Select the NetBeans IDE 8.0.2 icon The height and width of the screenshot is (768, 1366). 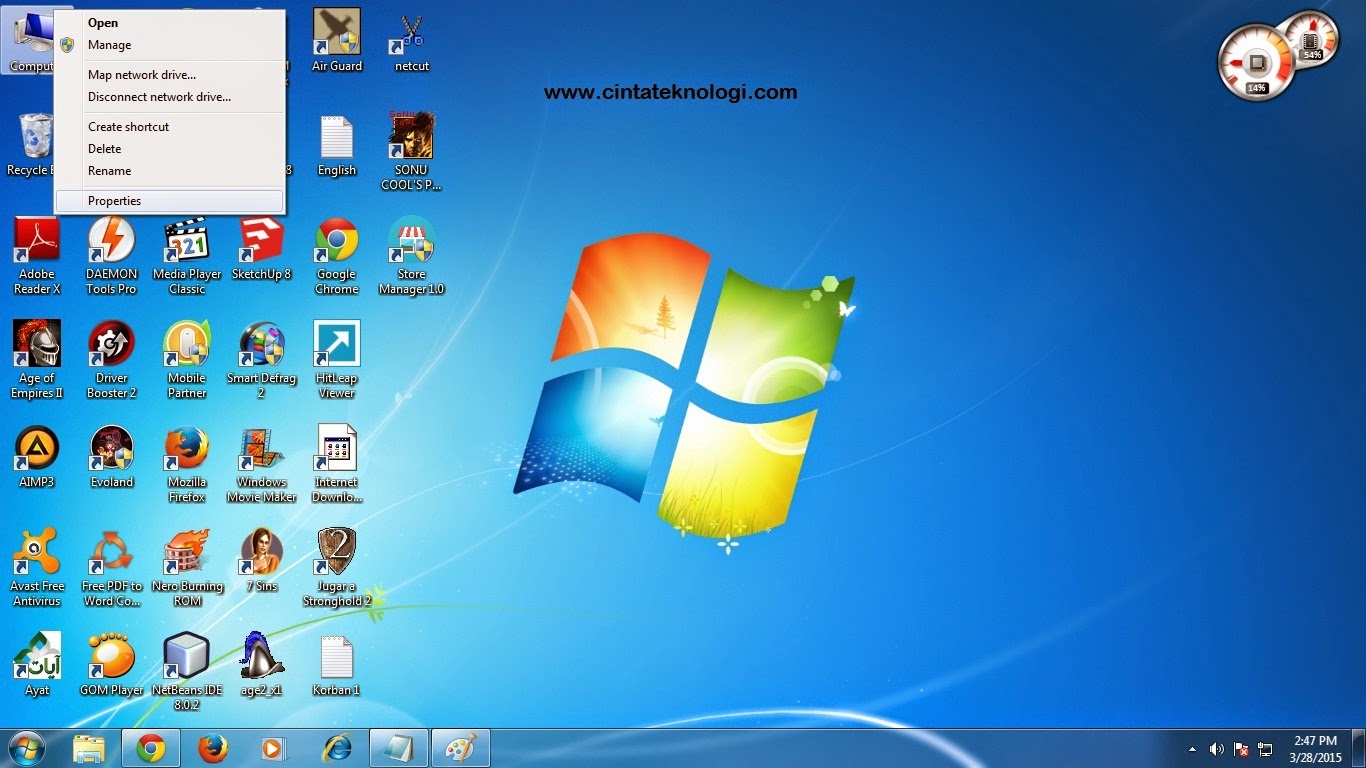click(x=187, y=671)
